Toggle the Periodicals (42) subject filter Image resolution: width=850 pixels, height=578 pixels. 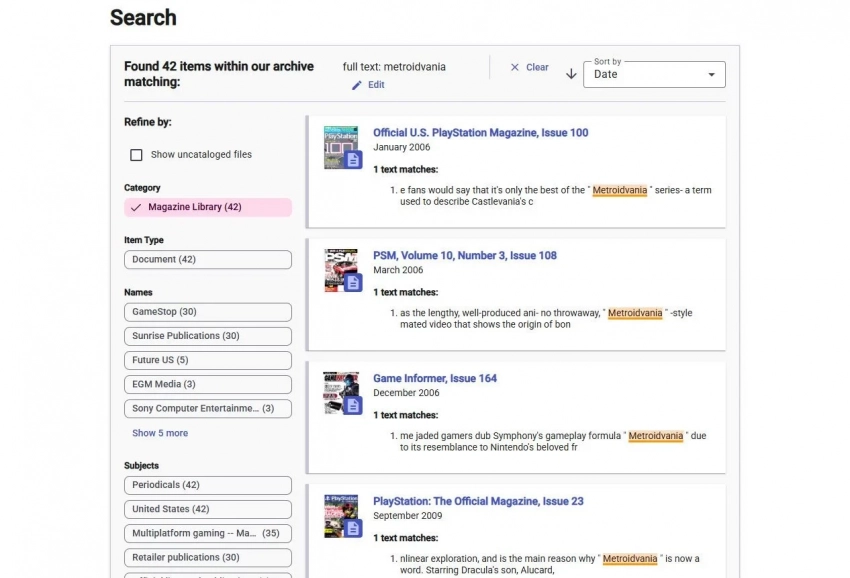[207, 485]
